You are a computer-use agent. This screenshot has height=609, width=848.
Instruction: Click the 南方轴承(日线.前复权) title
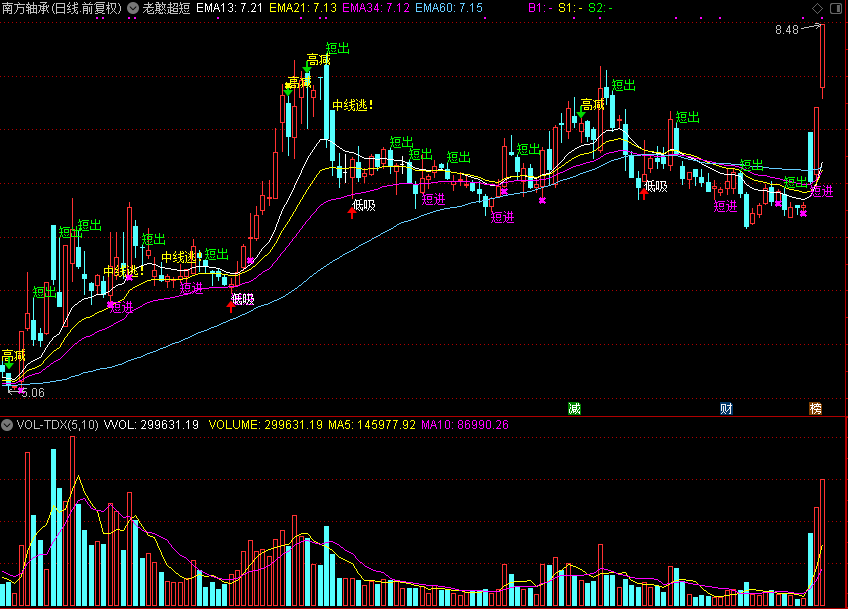tap(62, 8)
